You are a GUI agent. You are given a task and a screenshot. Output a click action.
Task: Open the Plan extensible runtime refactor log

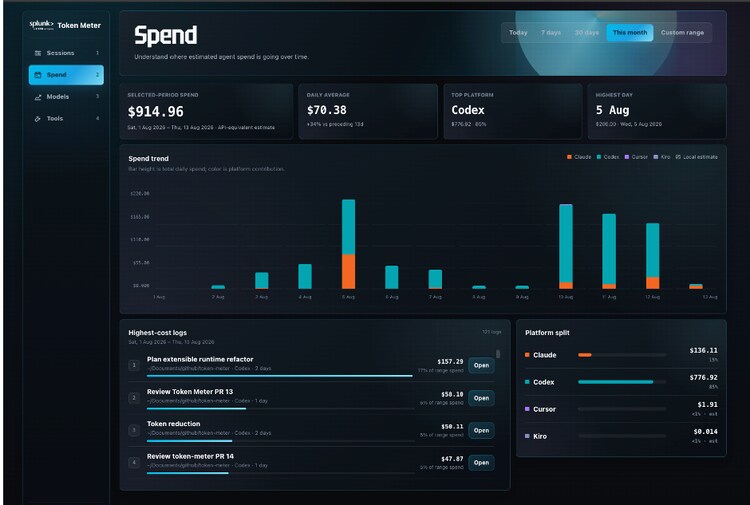click(481, 365)
